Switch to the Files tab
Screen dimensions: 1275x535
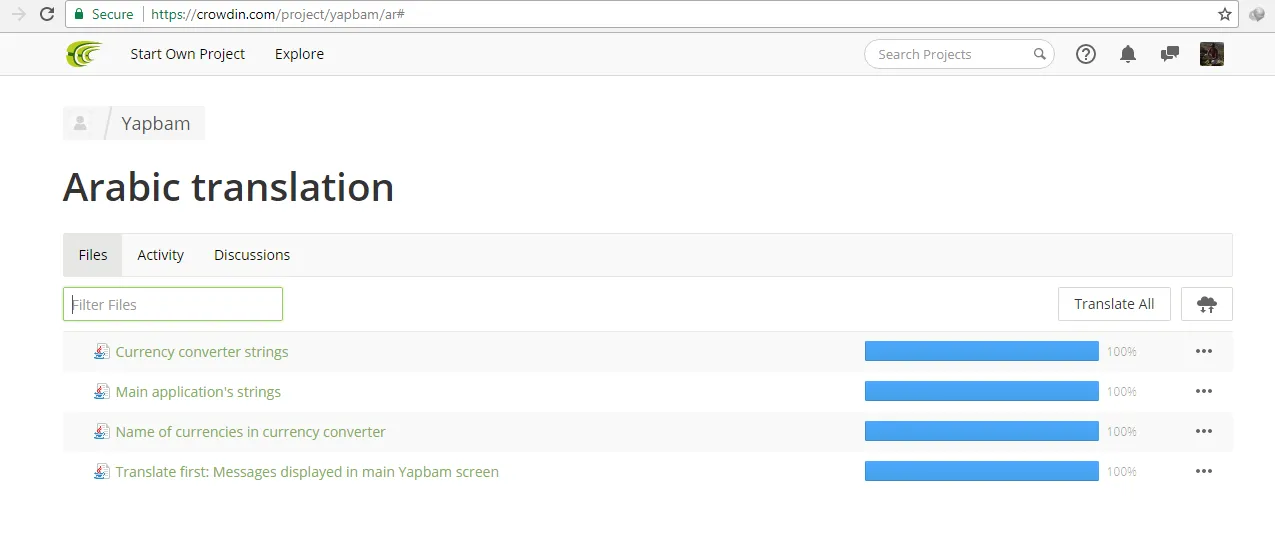pyautogui.click(x=93, y=255)
